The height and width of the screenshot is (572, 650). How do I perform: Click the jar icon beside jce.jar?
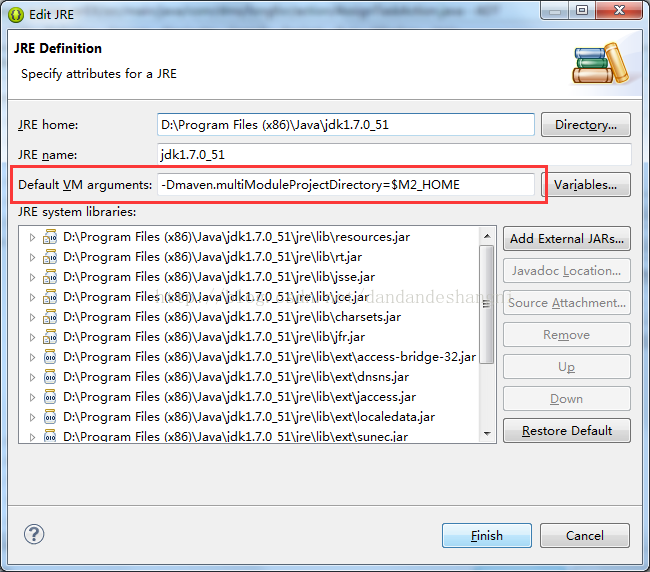pyautogui.click(x=50, y=297)
